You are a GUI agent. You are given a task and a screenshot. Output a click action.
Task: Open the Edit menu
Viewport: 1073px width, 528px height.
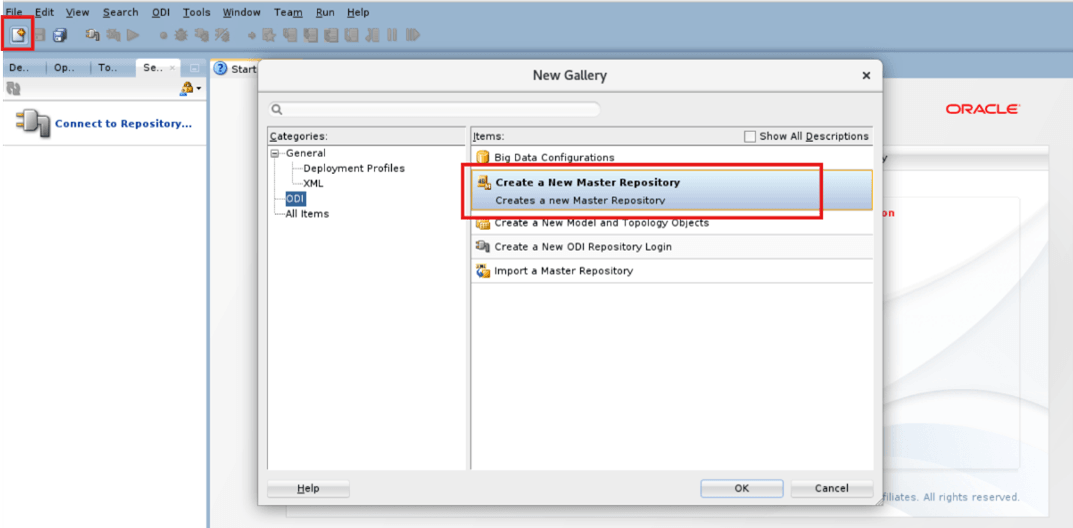(44, 12)
